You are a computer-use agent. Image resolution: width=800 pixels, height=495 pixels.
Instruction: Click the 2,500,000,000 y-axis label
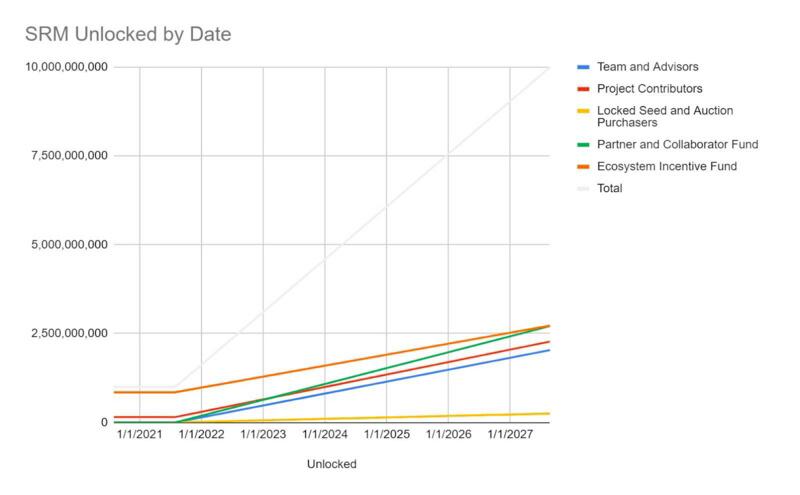click(69, 333)
